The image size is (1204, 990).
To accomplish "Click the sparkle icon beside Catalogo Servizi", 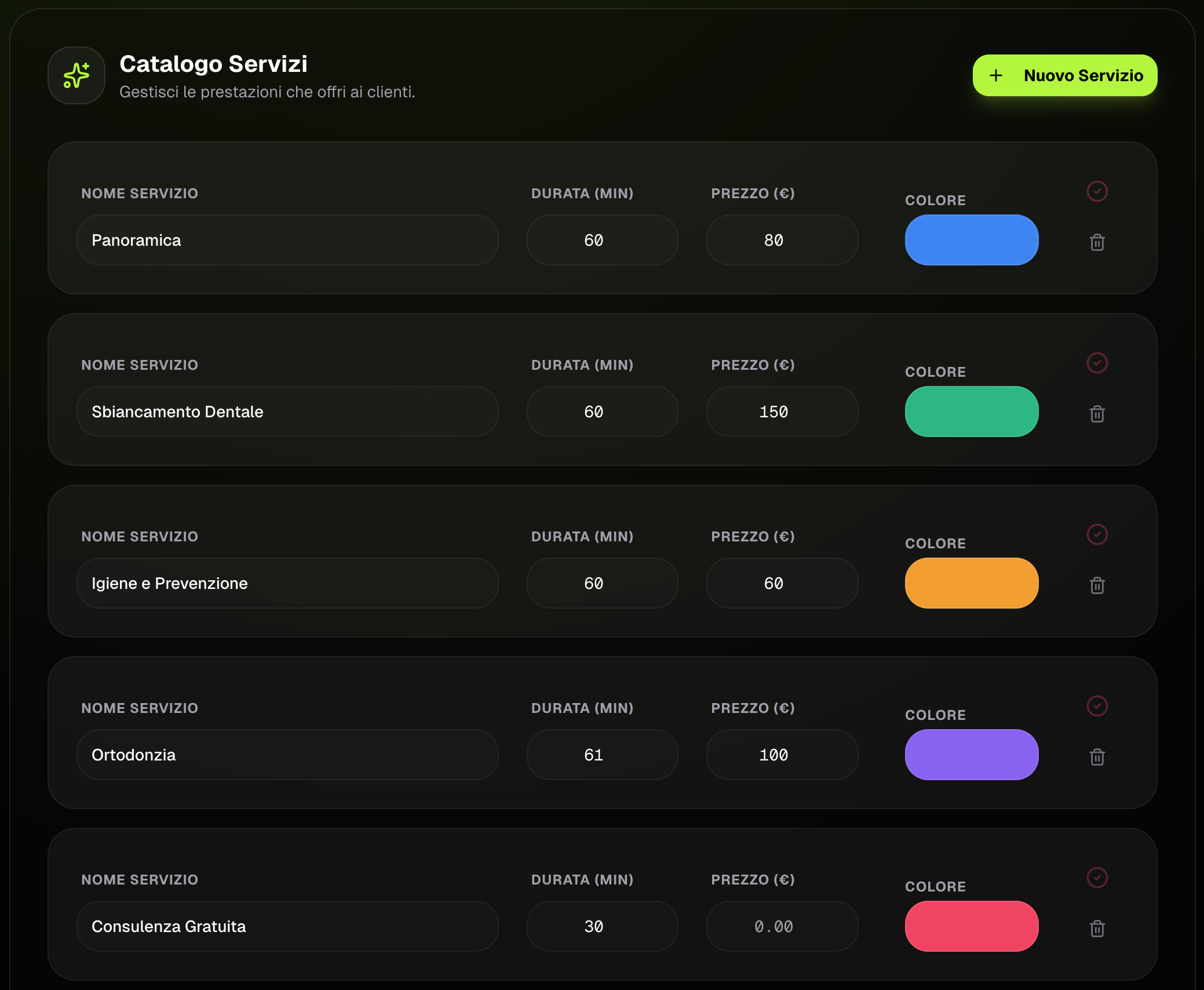I will (76, 75).
